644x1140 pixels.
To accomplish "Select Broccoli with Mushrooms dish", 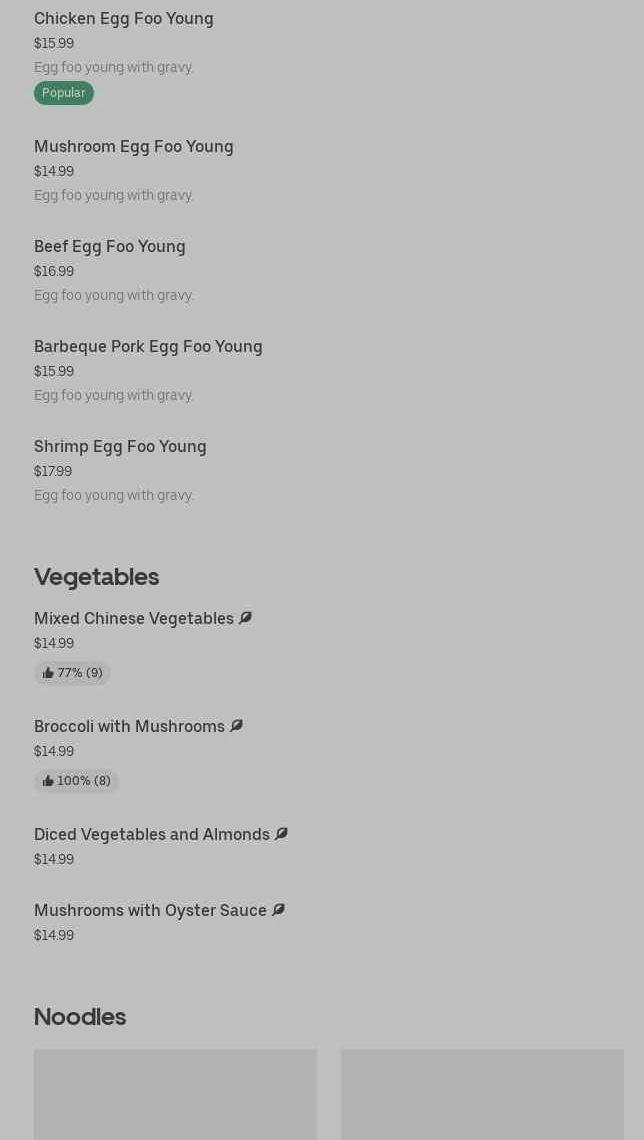I will point(129,726).
